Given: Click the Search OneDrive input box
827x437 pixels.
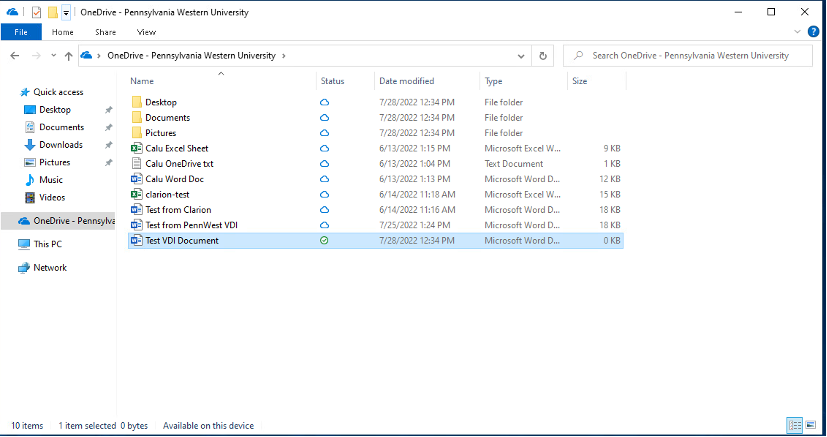Looking at the screenshot, I should click(690, 56).
